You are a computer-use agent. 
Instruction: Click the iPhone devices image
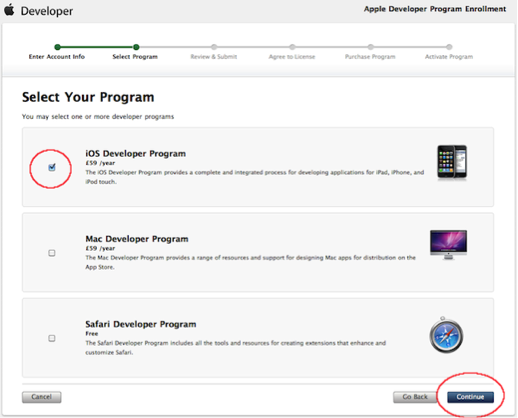(452, 162)
